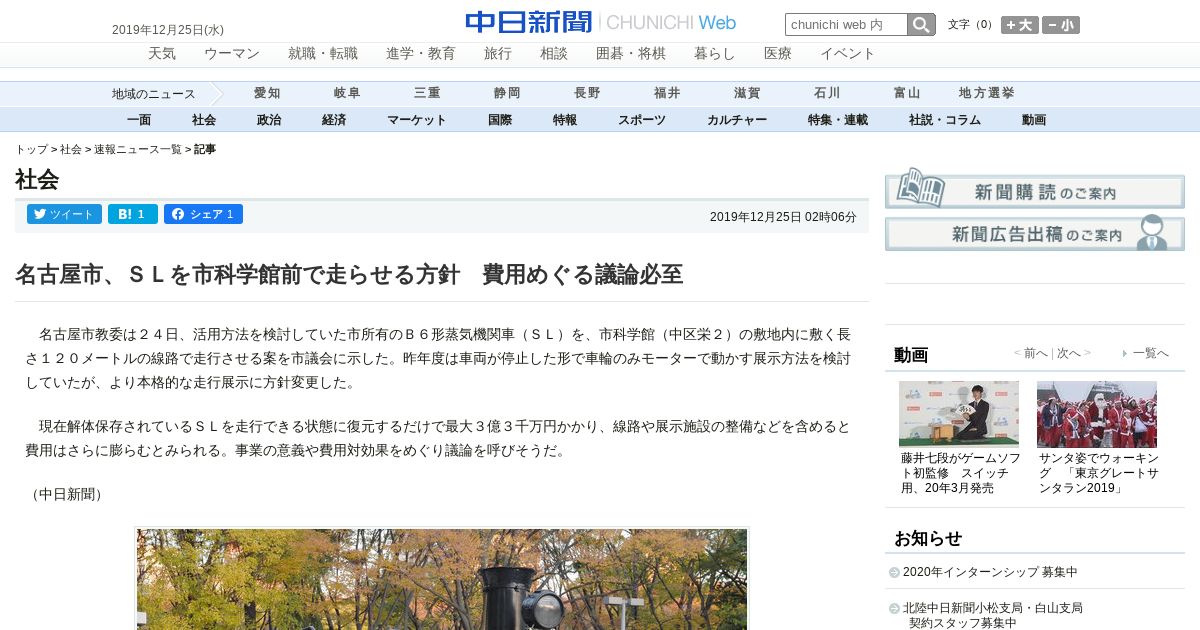Click the steam locomotive article photo
The height and width of the screenshot is (630, 1200).
tap(442, 579)
